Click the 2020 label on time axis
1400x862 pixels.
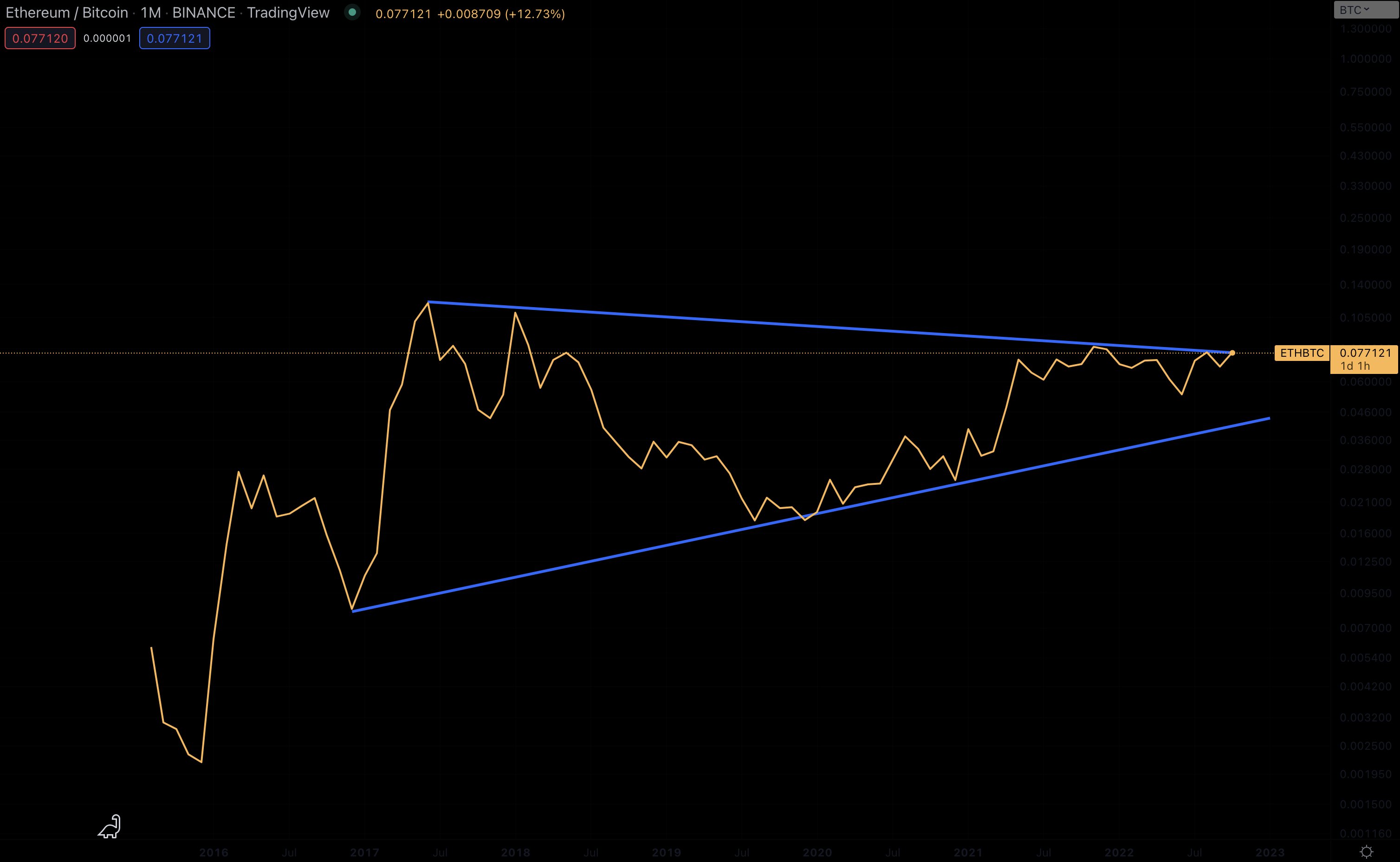[x=817, y=853]
